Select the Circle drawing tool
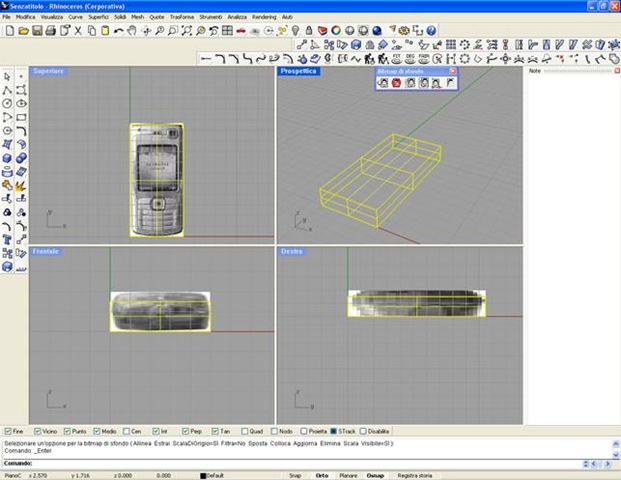This screenshot has width=621, height=480. pyautogui.click(x=7, y=103)
